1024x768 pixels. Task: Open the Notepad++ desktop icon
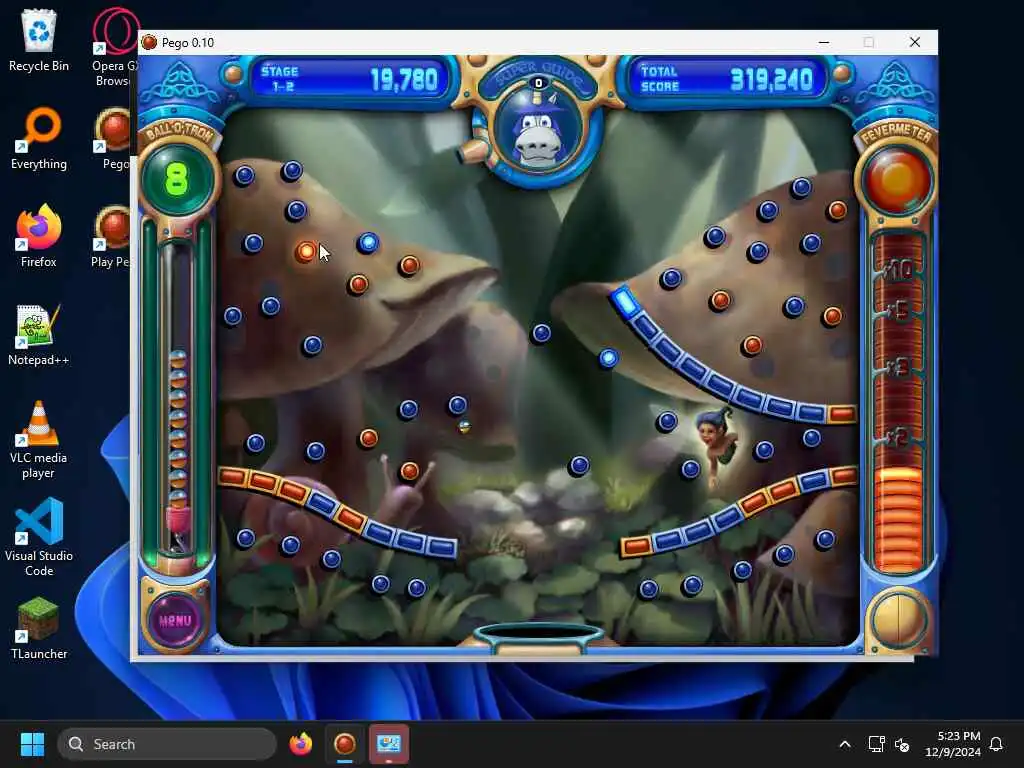pos(39,334)
